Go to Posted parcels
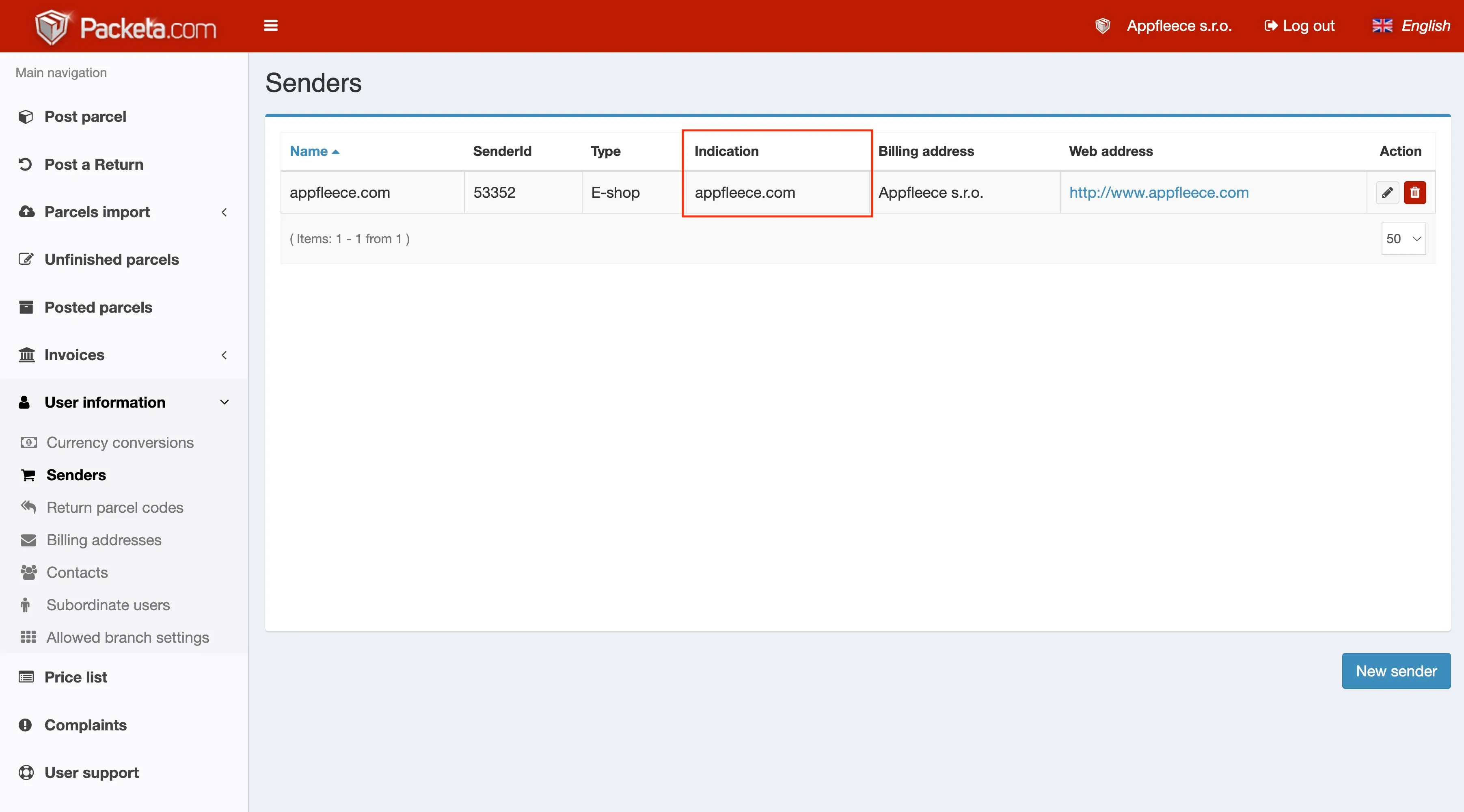The height and width of the screenshot is (812, 1464). point(98,307)
